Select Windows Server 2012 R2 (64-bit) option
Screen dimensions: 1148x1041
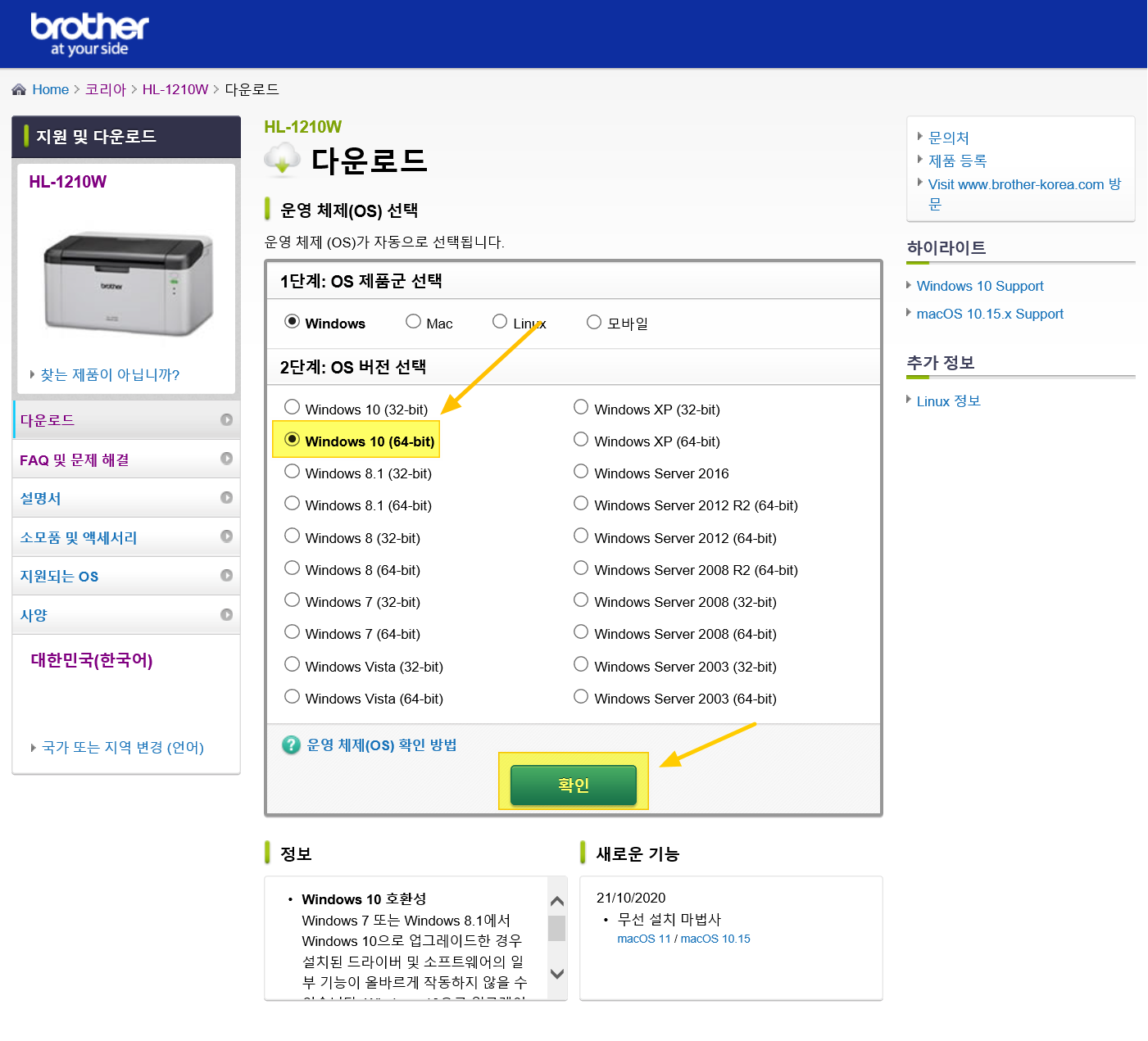[581, 503]
